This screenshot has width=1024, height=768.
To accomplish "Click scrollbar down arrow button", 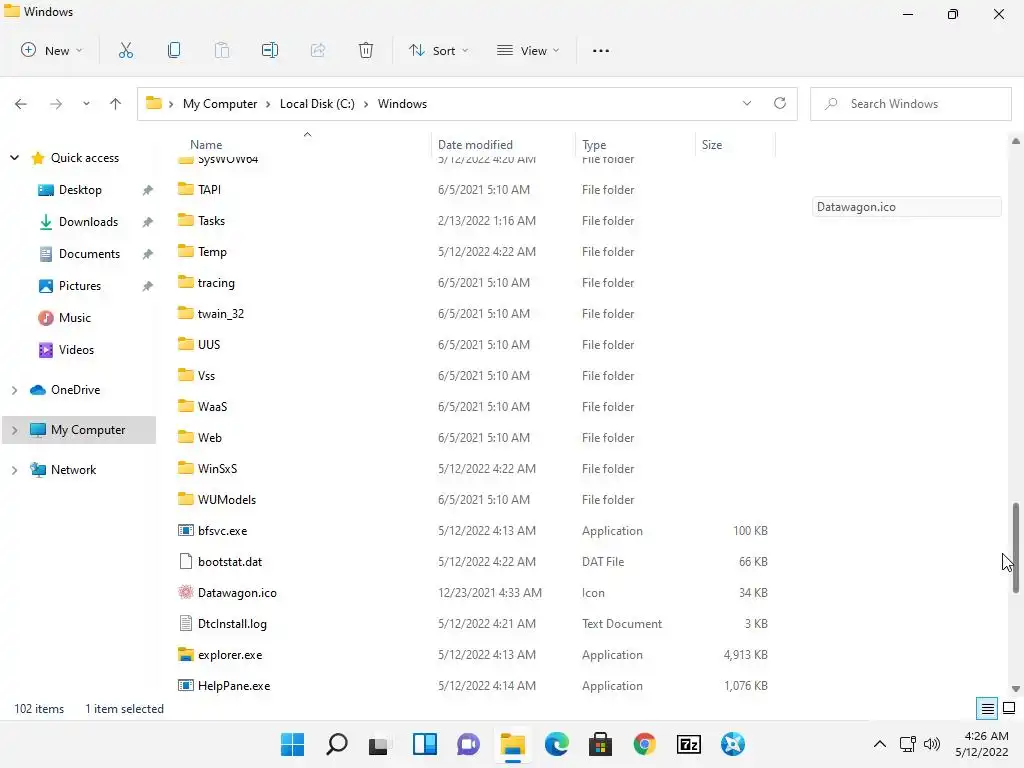I will coord(1016,688).
